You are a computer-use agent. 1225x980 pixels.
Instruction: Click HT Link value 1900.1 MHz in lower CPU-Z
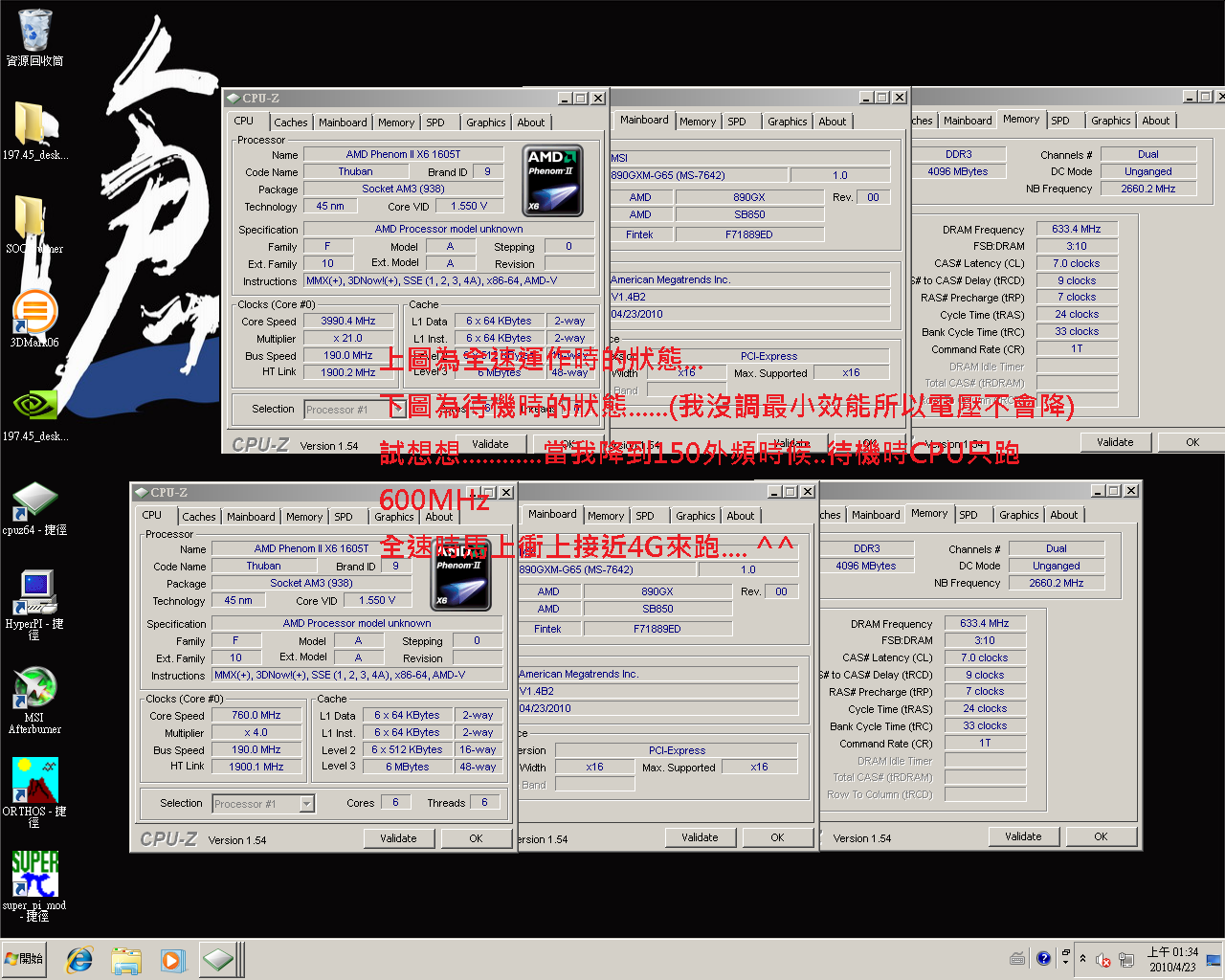(256, 768)
